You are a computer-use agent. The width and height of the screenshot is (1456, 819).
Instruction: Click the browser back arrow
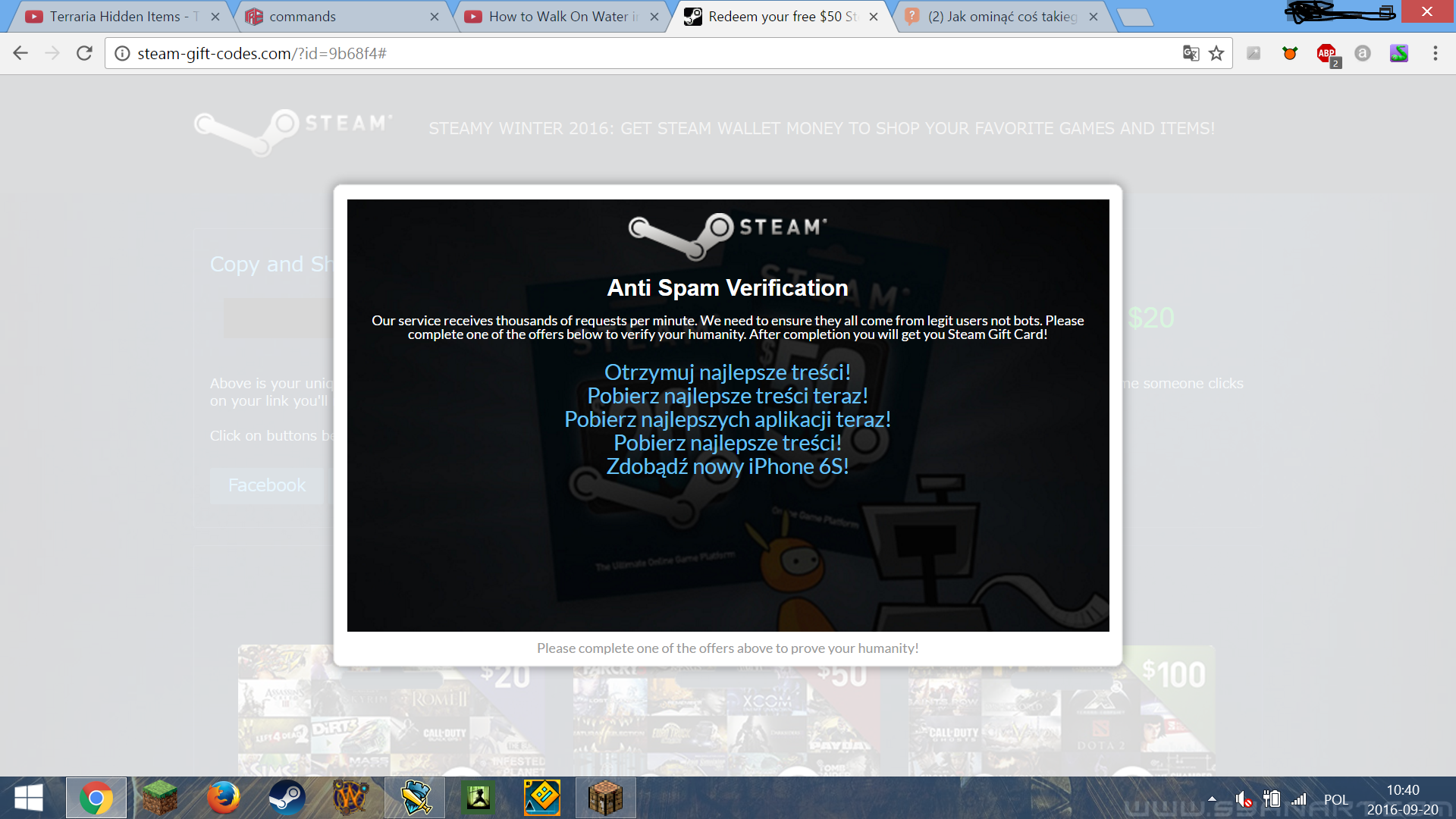point(20,53)
